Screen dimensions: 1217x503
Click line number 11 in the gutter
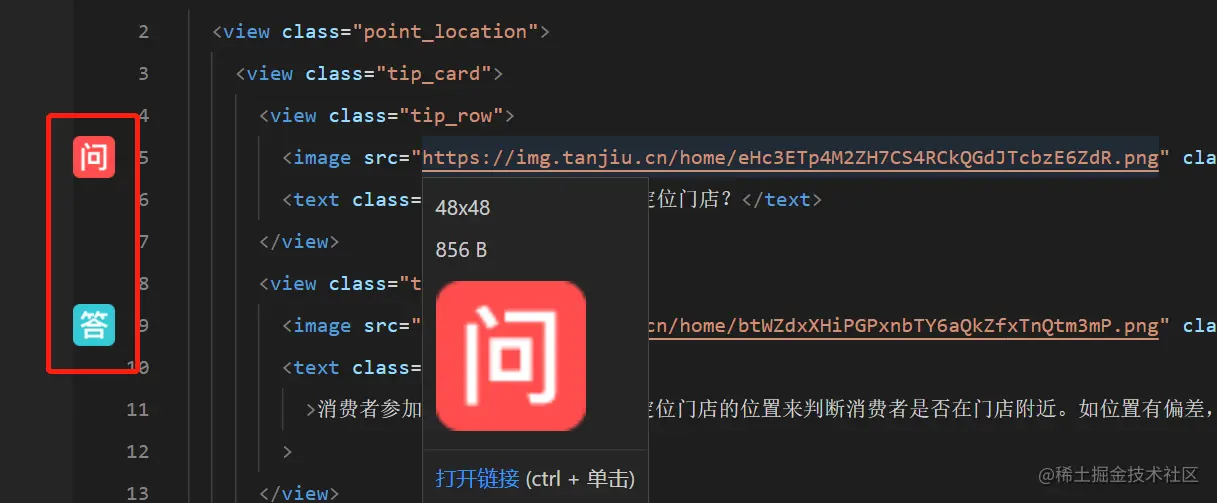[137, 409]
